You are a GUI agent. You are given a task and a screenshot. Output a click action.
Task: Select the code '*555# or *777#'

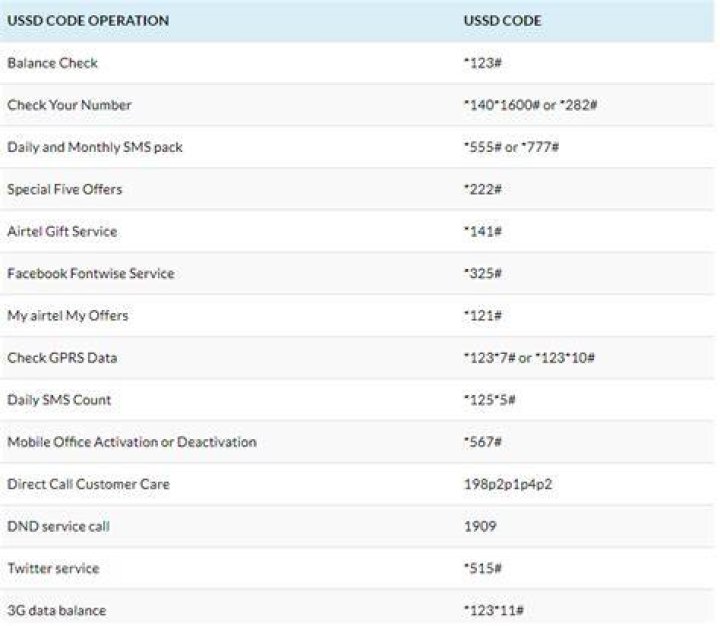511,147
